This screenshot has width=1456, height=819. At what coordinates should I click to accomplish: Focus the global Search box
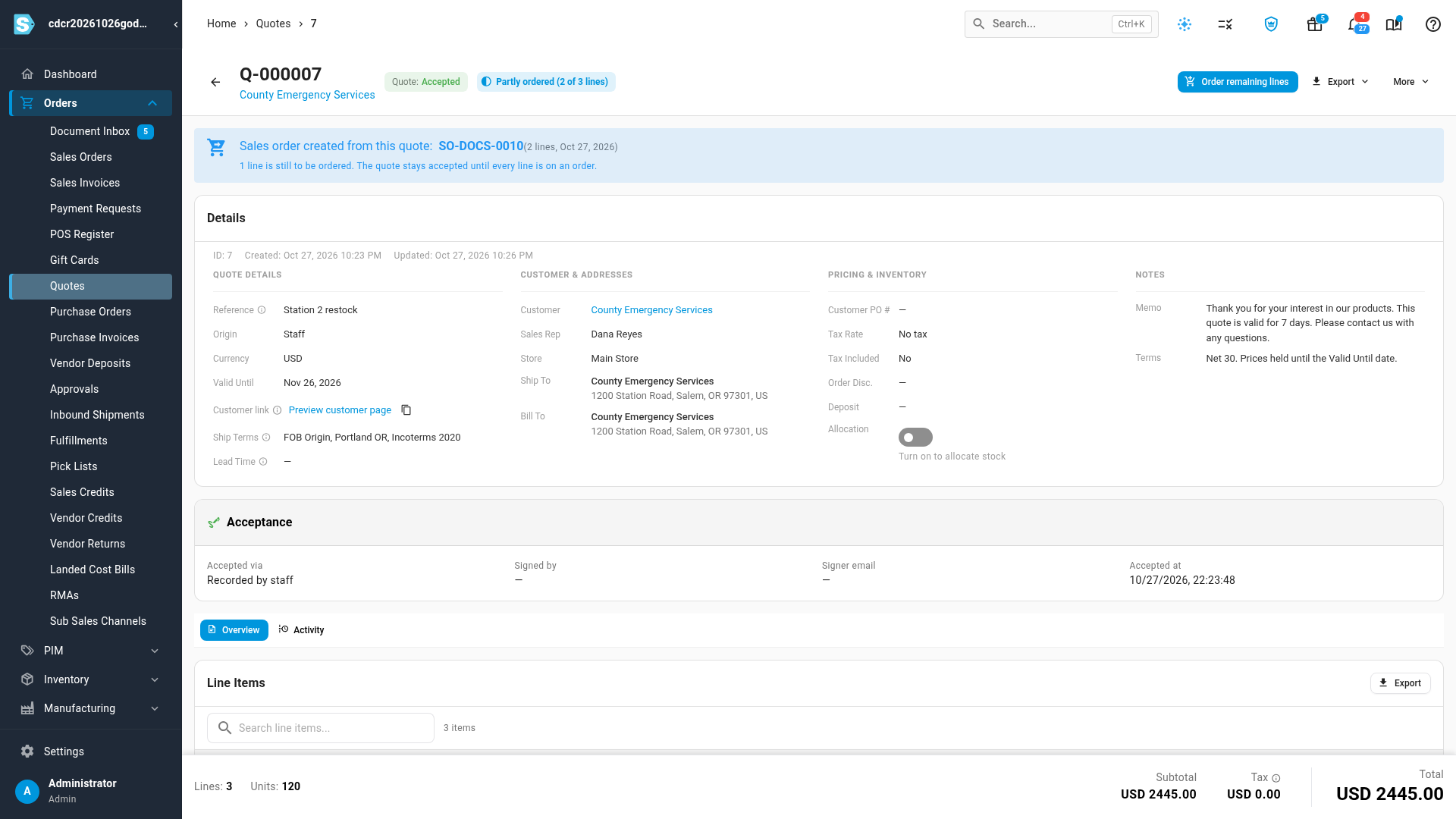point(1061,24)
